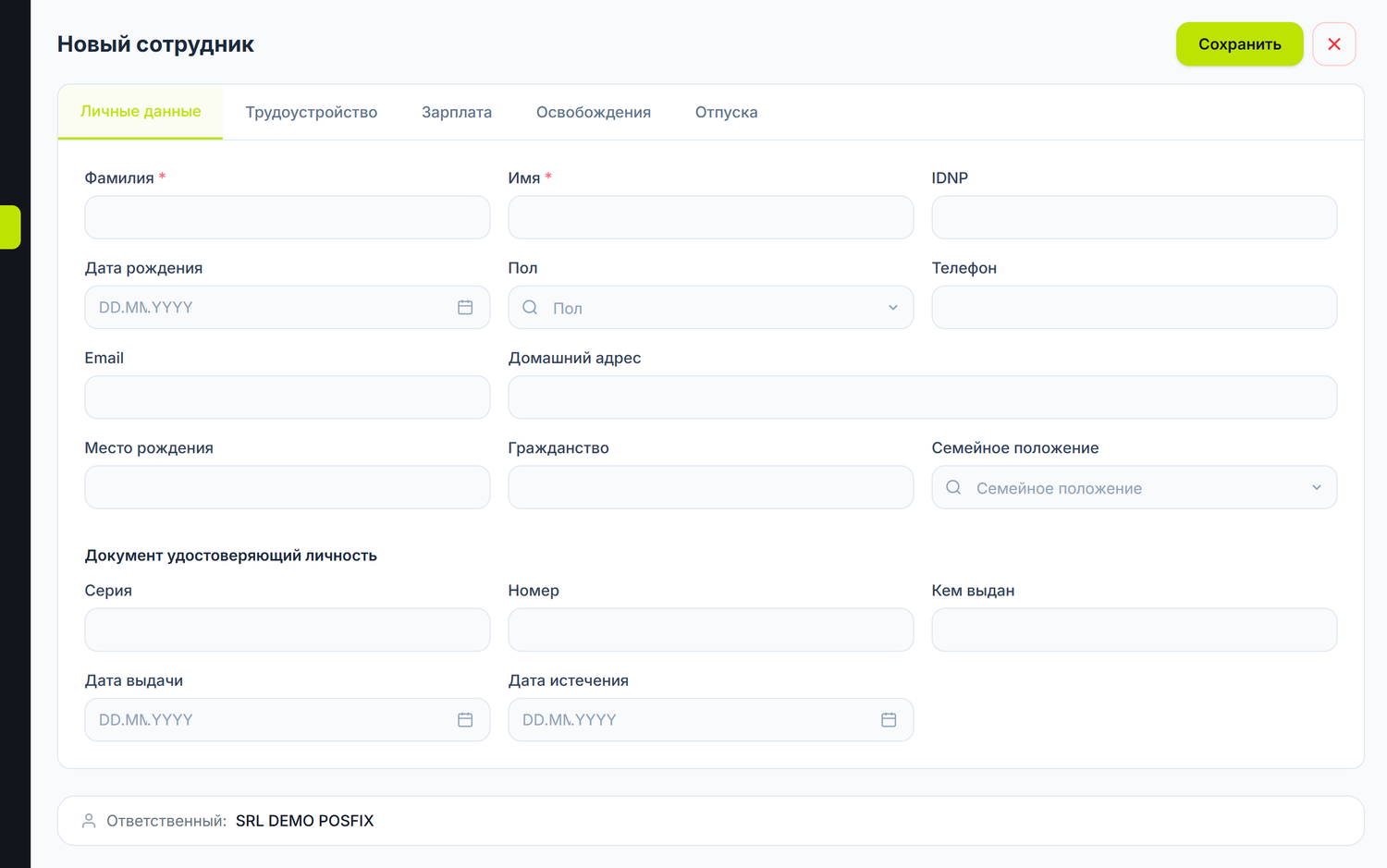This screenshot has height=868, width=1387.
Task: Click the search icon in Пол dropdown
Action: tap(530, 308)
